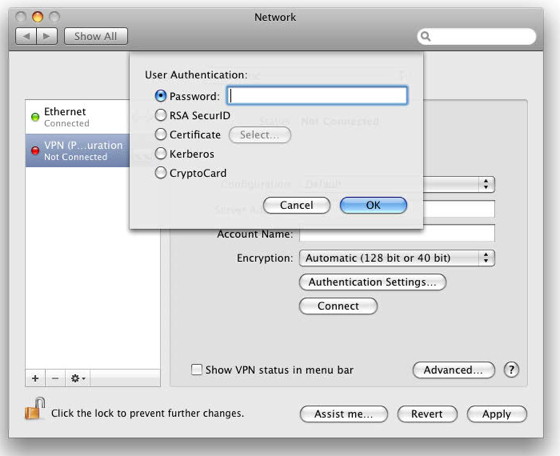560x456 pixels.
Task: Click the VPN red status indicator
Action: click(35, 150)
